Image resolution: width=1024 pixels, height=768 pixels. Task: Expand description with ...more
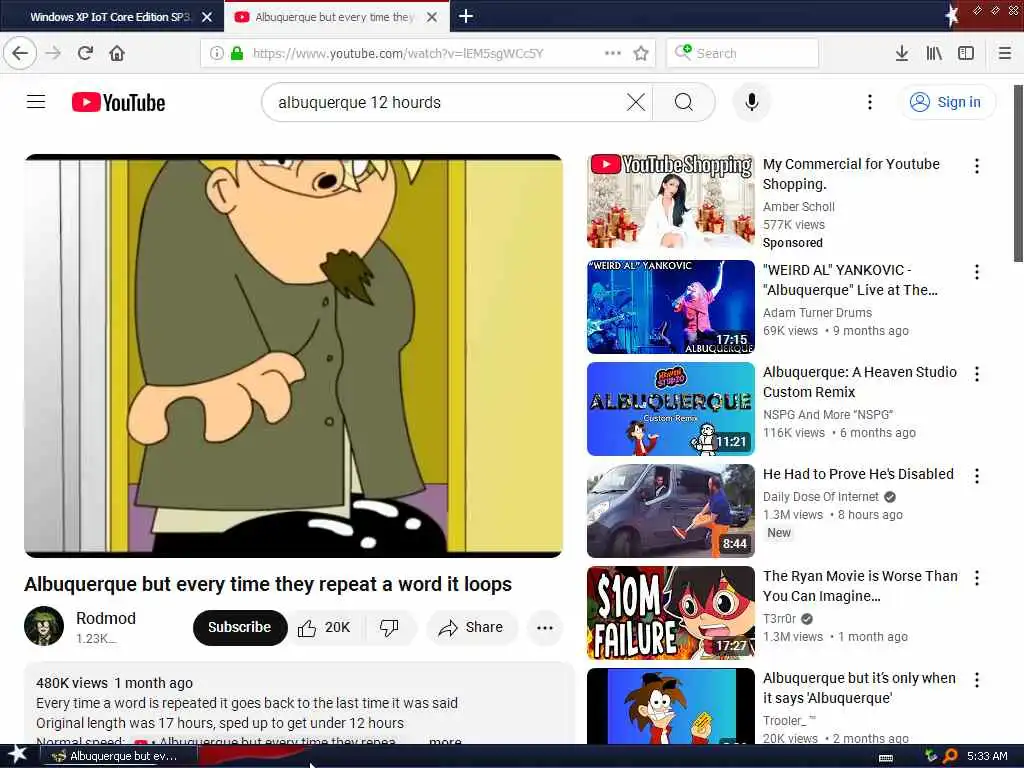pos(445,741)
